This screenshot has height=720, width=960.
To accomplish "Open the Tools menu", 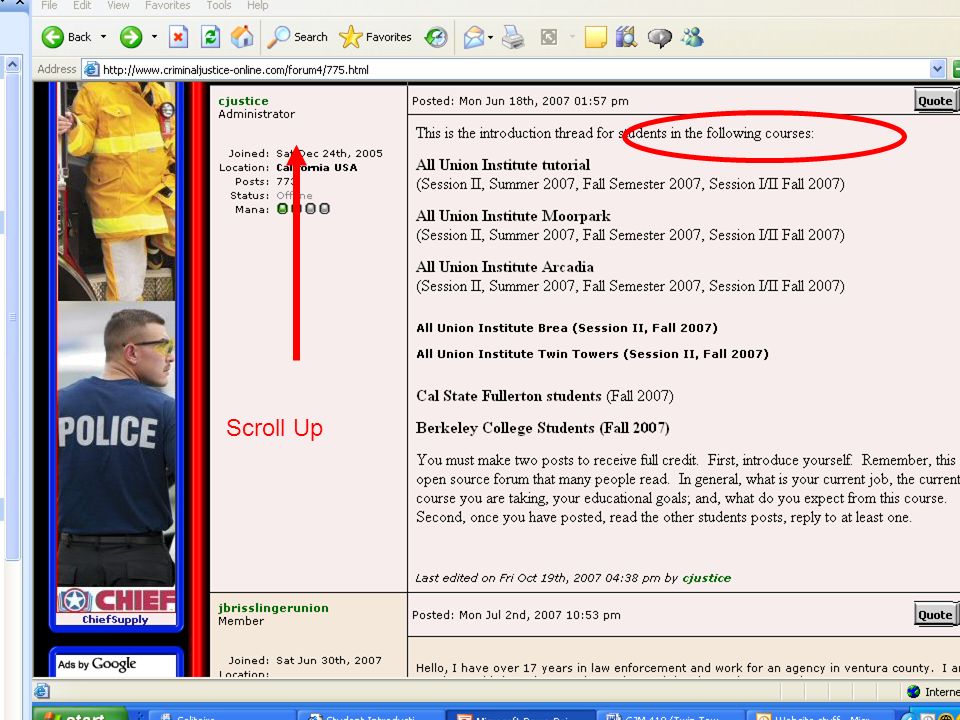I will pyautogui.click(x=219, y=6).
